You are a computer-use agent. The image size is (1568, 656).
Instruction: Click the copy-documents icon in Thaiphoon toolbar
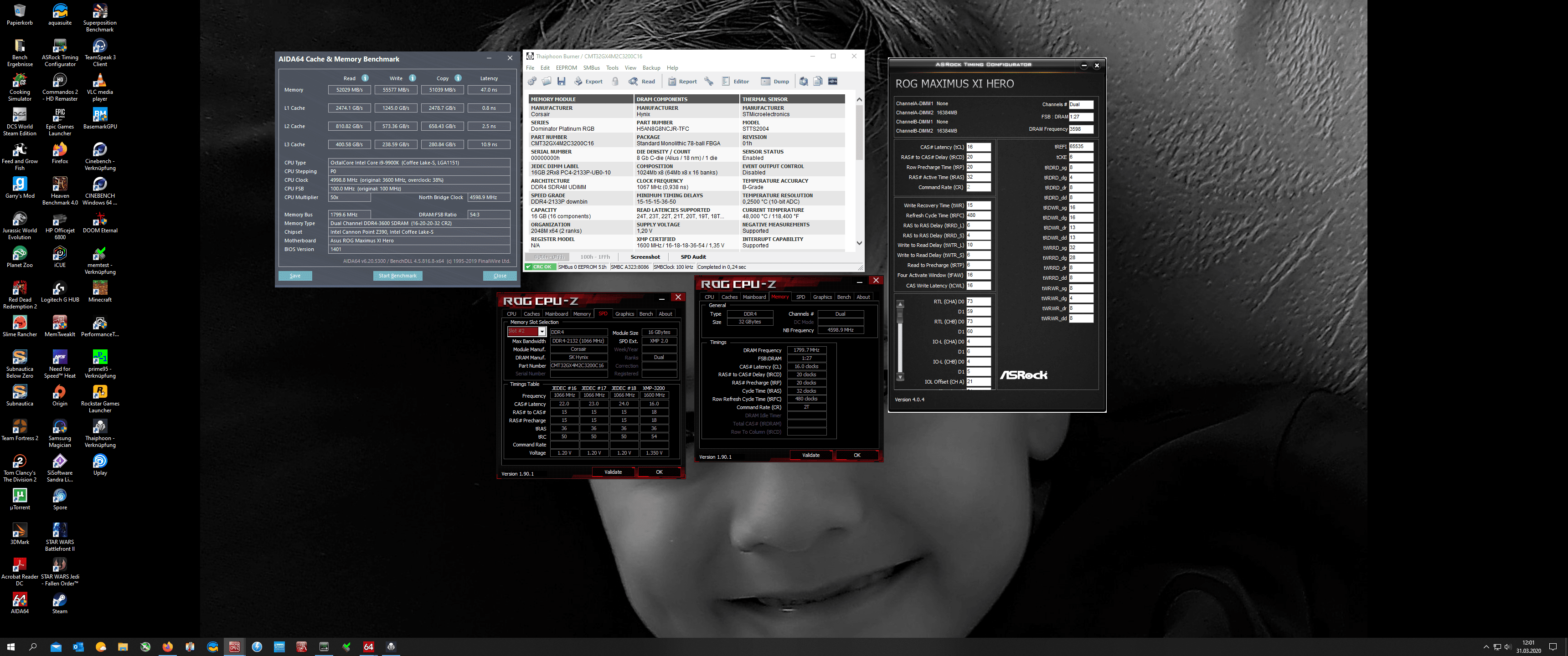(x=818, y=81)
